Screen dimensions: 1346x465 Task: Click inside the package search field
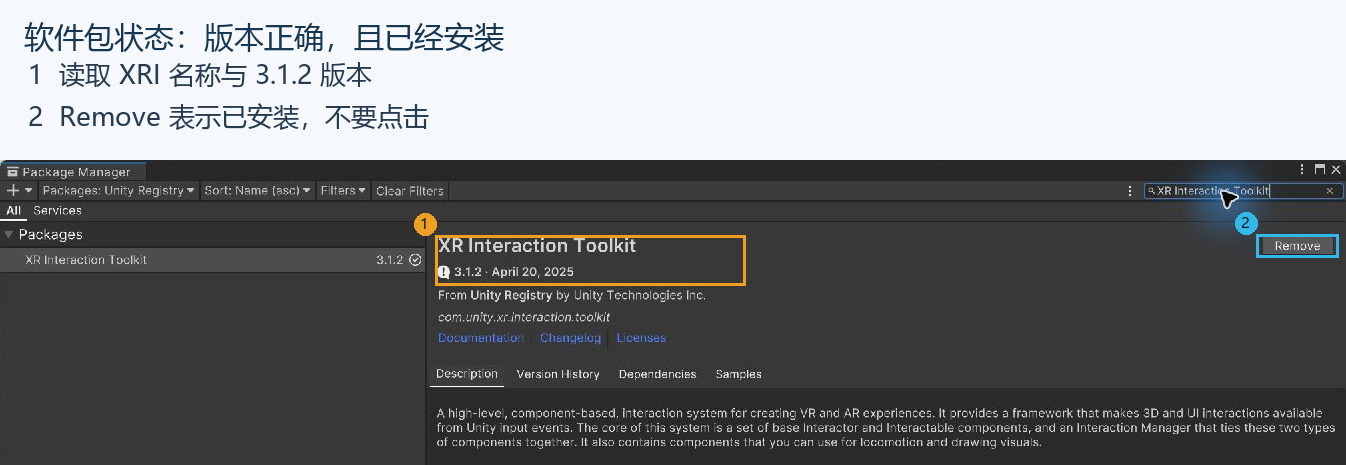pos(1242,191)
